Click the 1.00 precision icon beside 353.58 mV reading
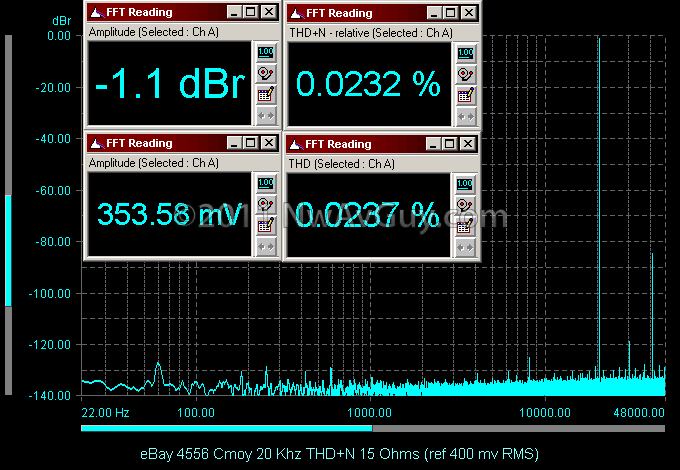This screenshot has height=470, width=680. 266,184
